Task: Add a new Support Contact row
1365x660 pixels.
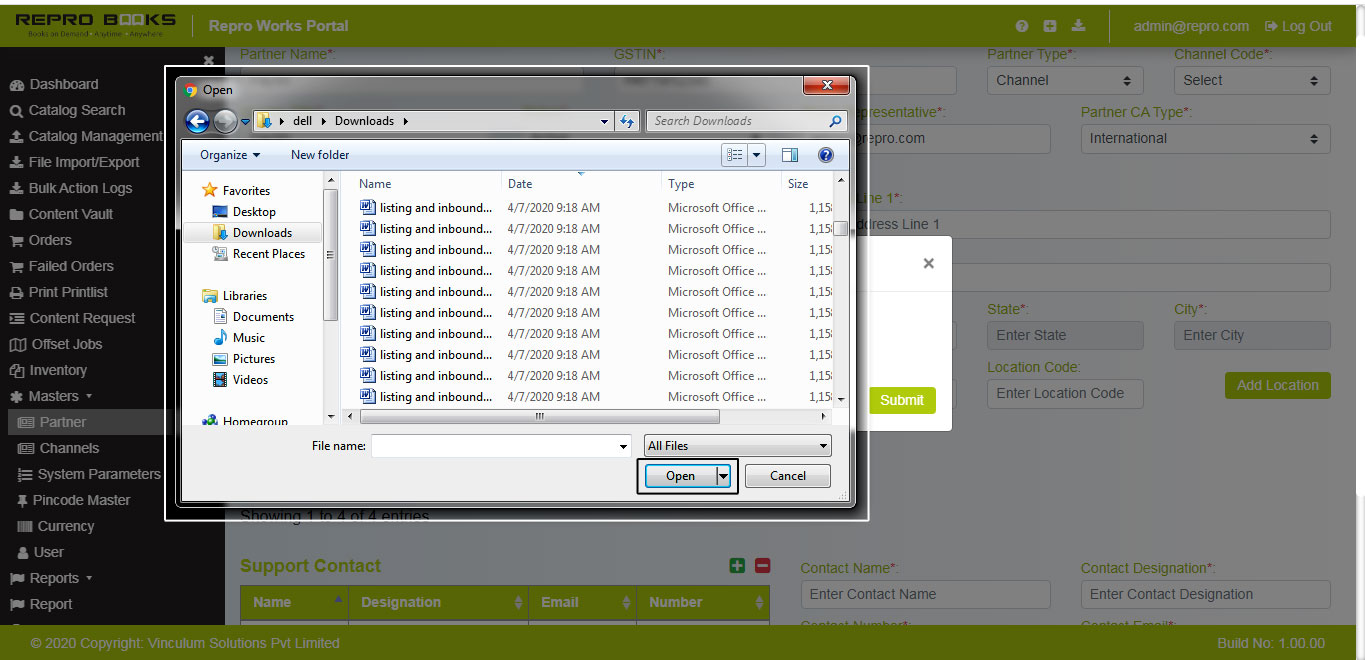Action: 737,565
